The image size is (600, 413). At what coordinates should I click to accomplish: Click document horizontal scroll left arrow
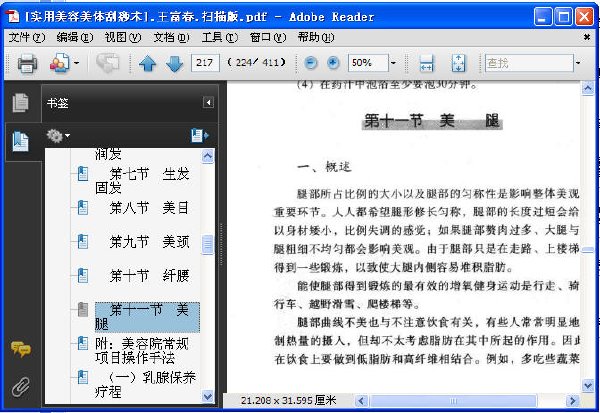[362, 401]
